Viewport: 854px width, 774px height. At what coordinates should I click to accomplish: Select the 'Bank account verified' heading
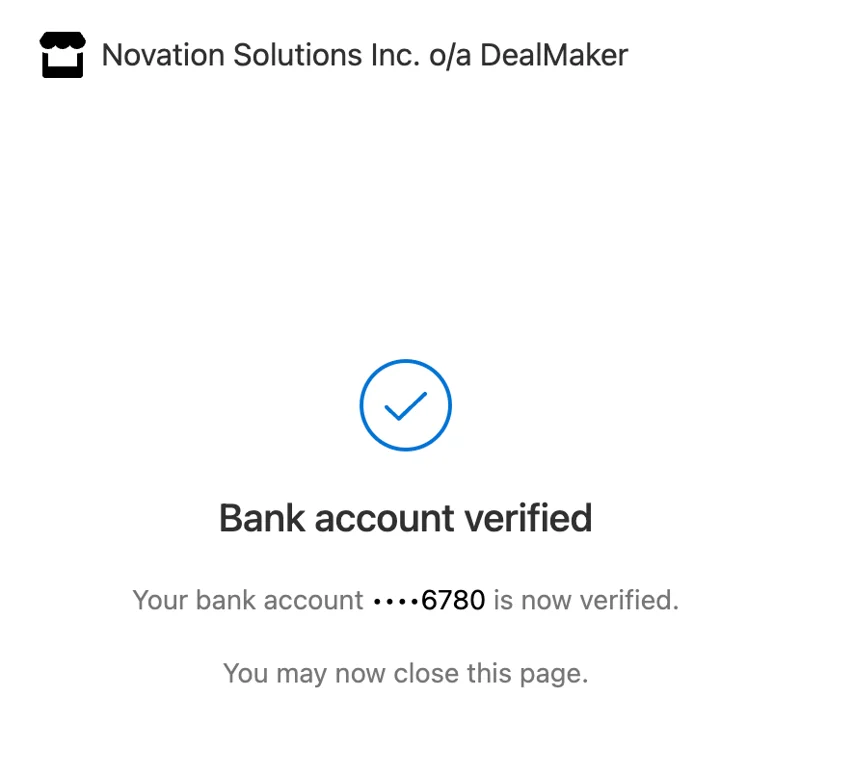[x=405, y=519]
